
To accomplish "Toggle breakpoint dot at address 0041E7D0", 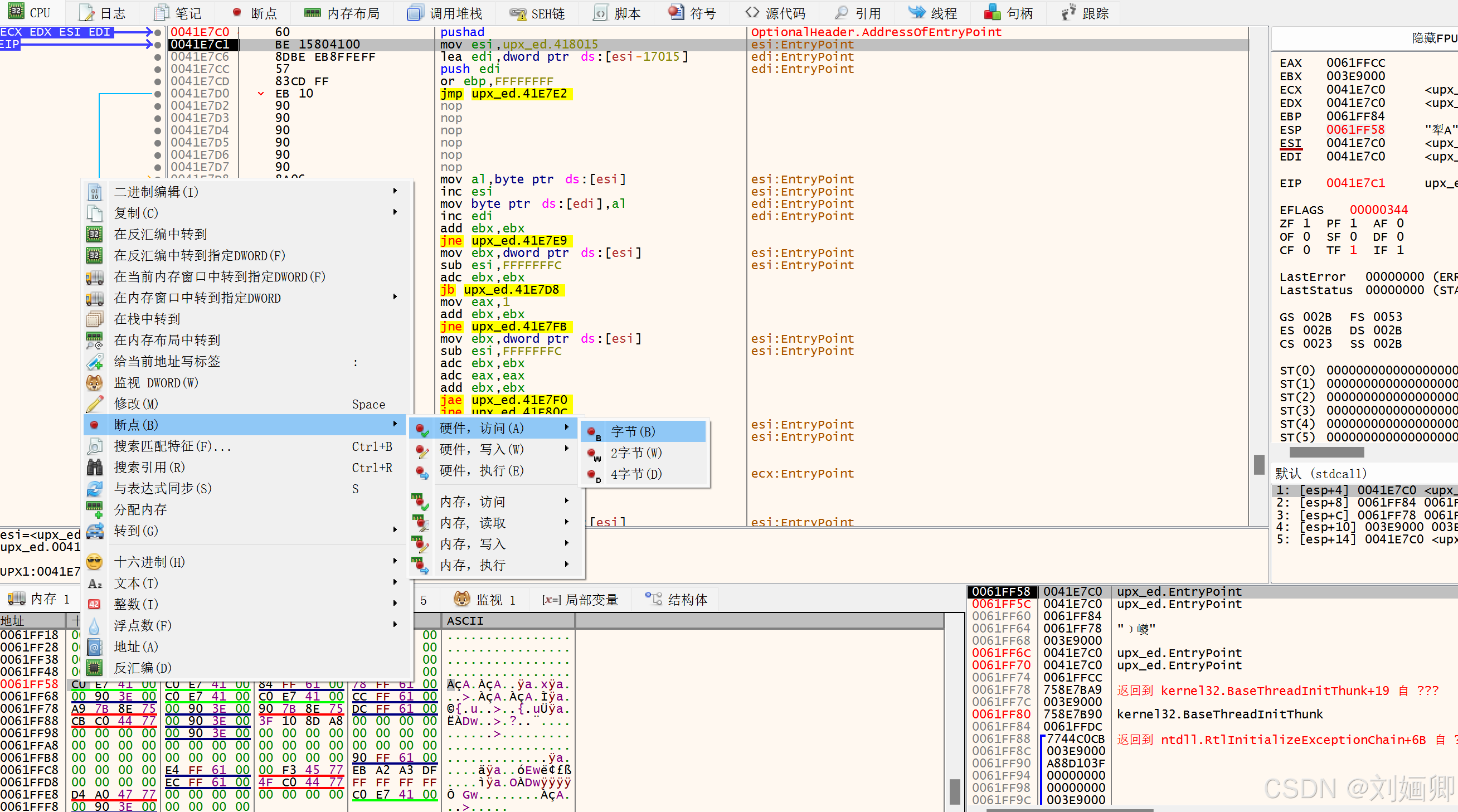I will point(158,94).
